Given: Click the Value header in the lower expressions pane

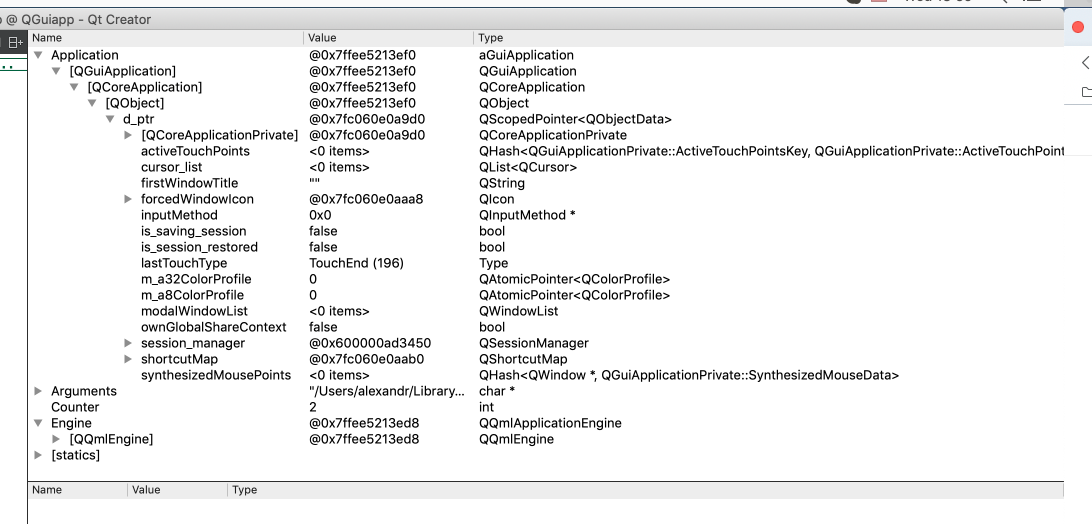Looking at the screenshot, I should coord(146,490).
